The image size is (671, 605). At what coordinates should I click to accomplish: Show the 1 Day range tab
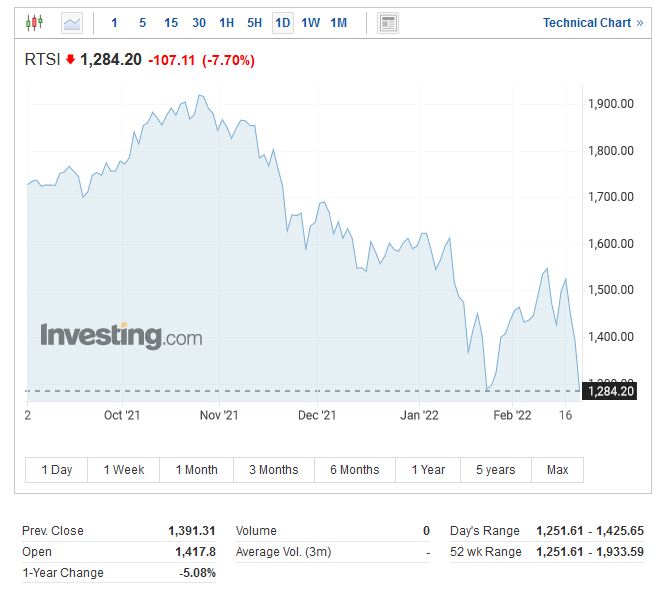coord(57,470)
